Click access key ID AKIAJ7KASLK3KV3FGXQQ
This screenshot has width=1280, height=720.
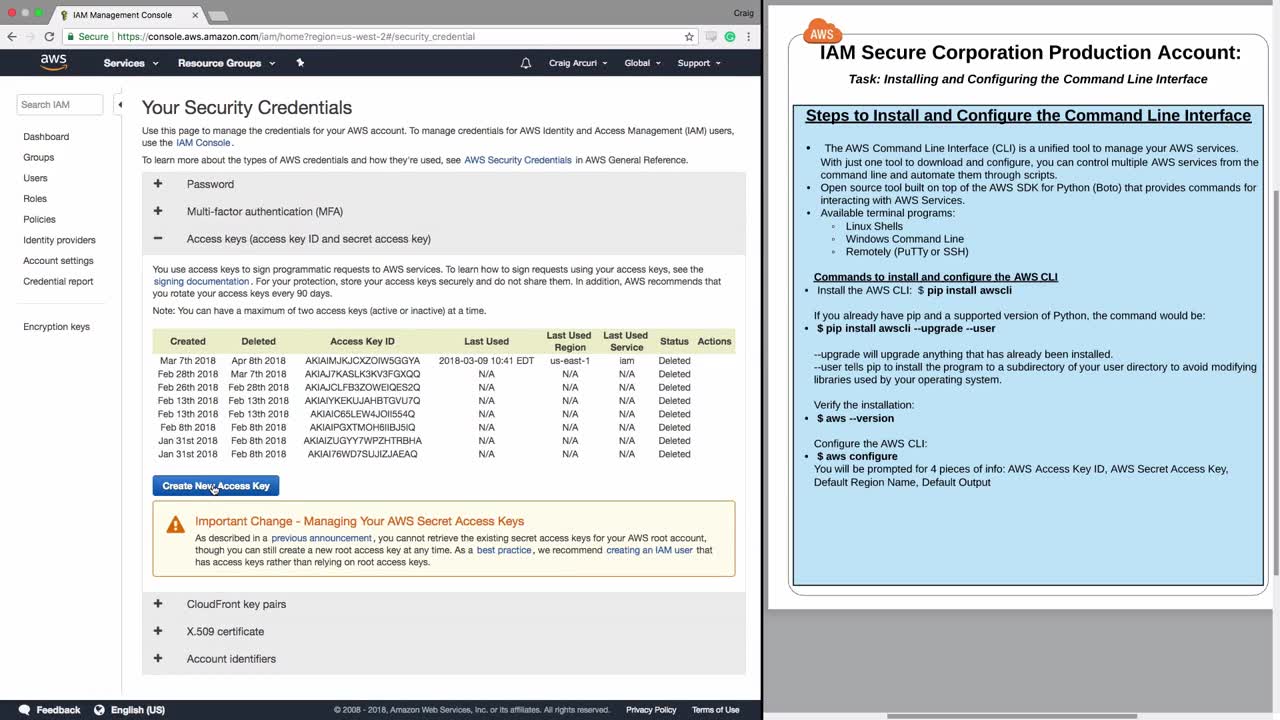(x=362, y=374)
